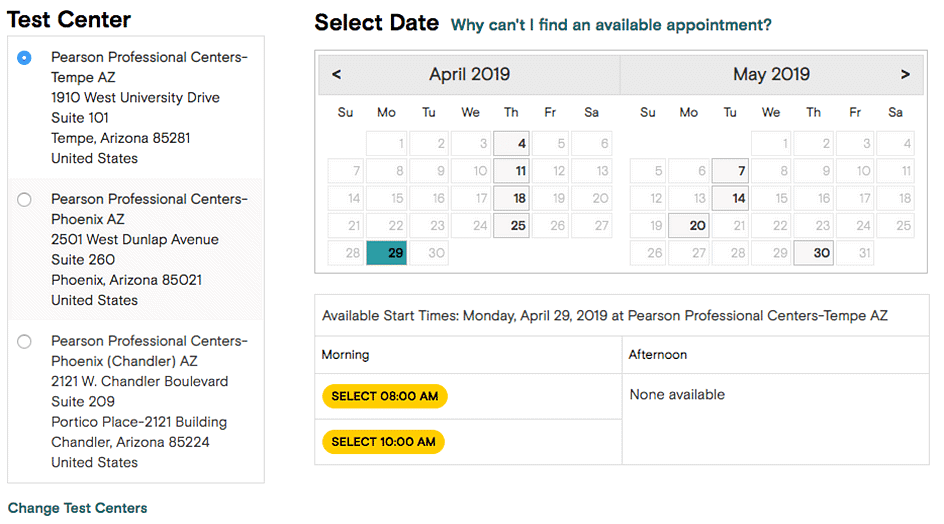
Task: Click the Morning column header
Action: (346, 355)
